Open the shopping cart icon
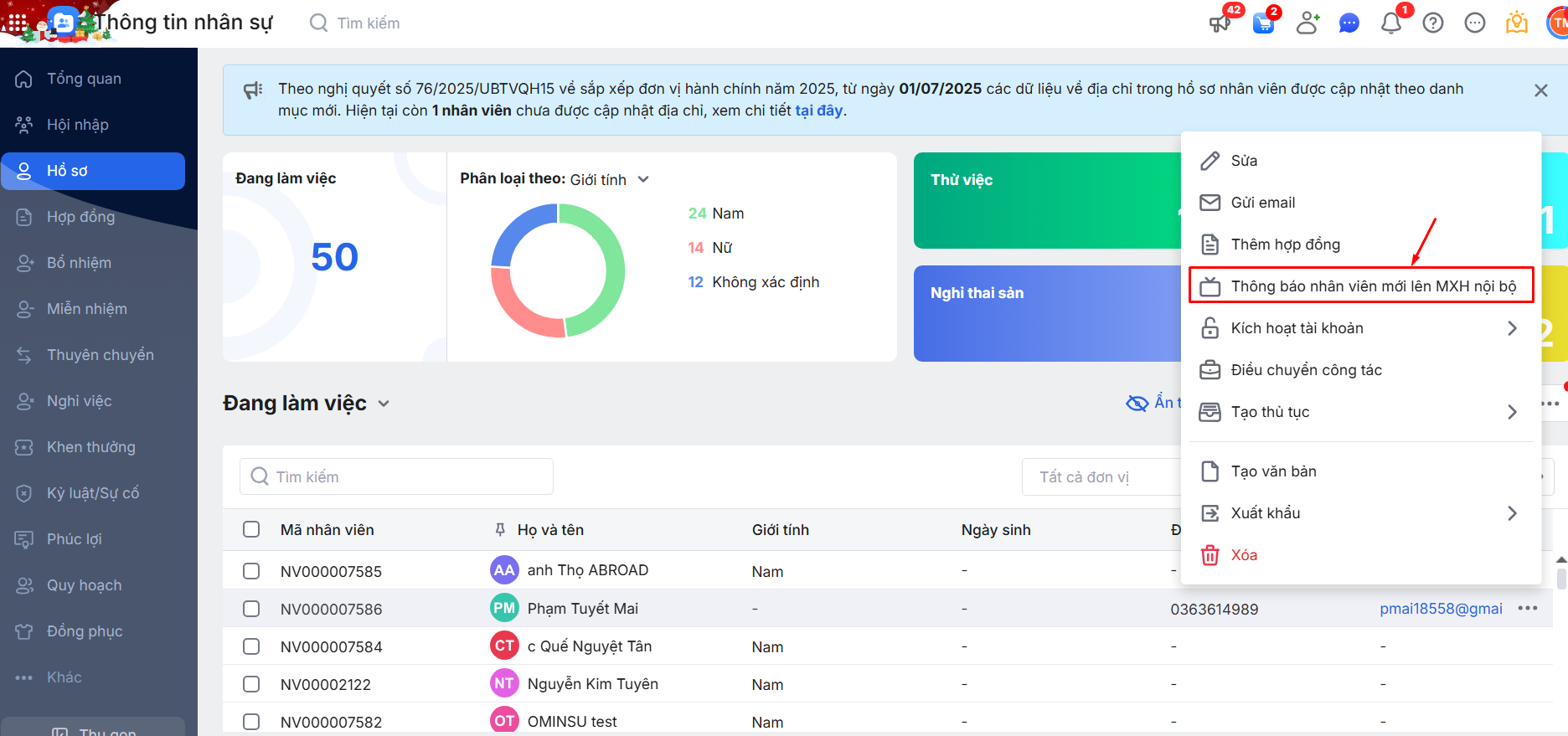The image size is (1568, 736). tap(1263, 23)
